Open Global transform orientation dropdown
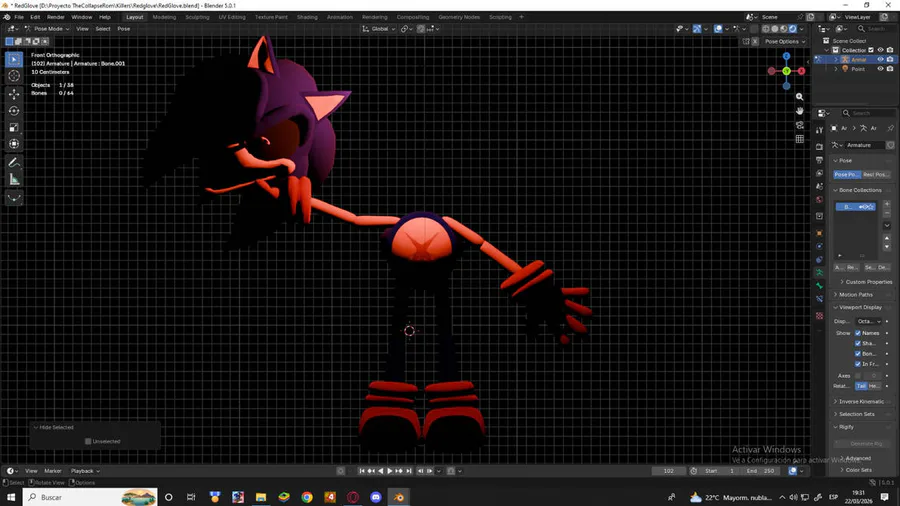 pyautogui.click(x=379, y=29)
